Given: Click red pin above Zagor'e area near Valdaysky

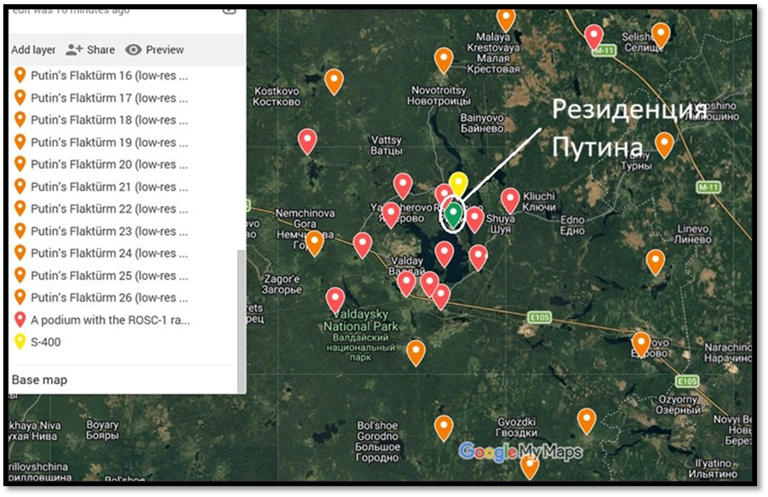Looking at the screenshot, I should pyautogui.click(x=336, y=299).
